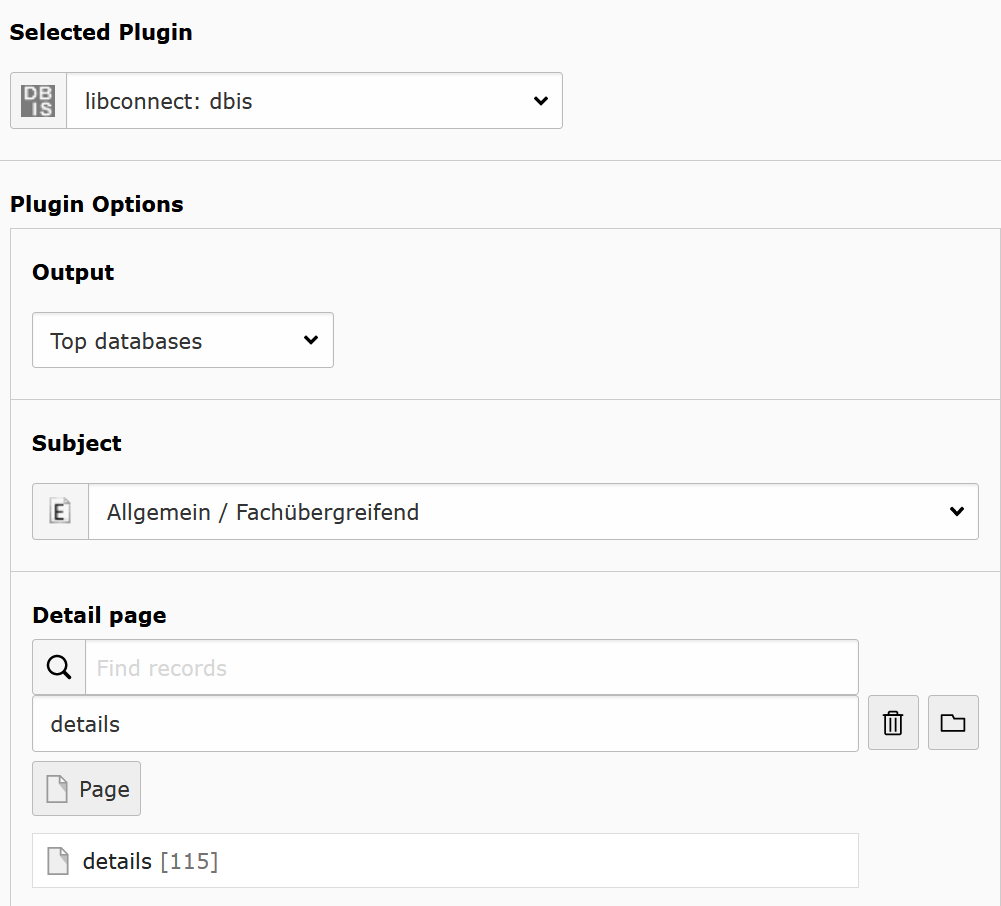Viewport: 1001px width, 906px height.
Task: Click the chevron inside the Top databases selector
Action: click(x=310, y=340)
